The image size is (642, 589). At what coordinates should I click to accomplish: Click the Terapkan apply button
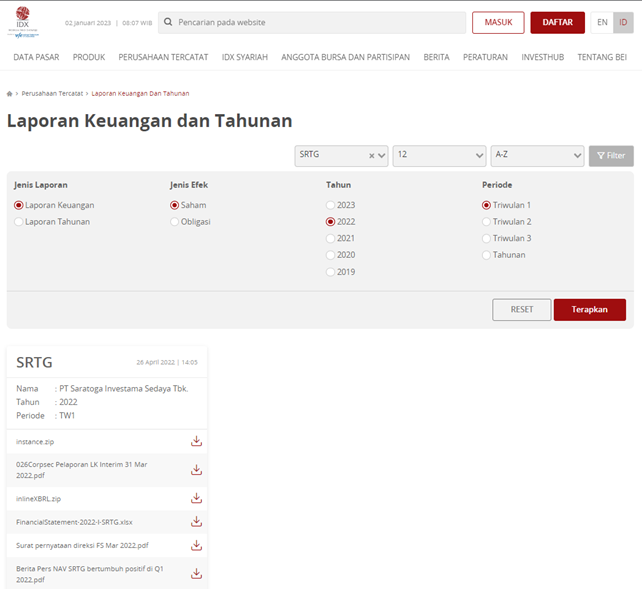tap(590, 309)
